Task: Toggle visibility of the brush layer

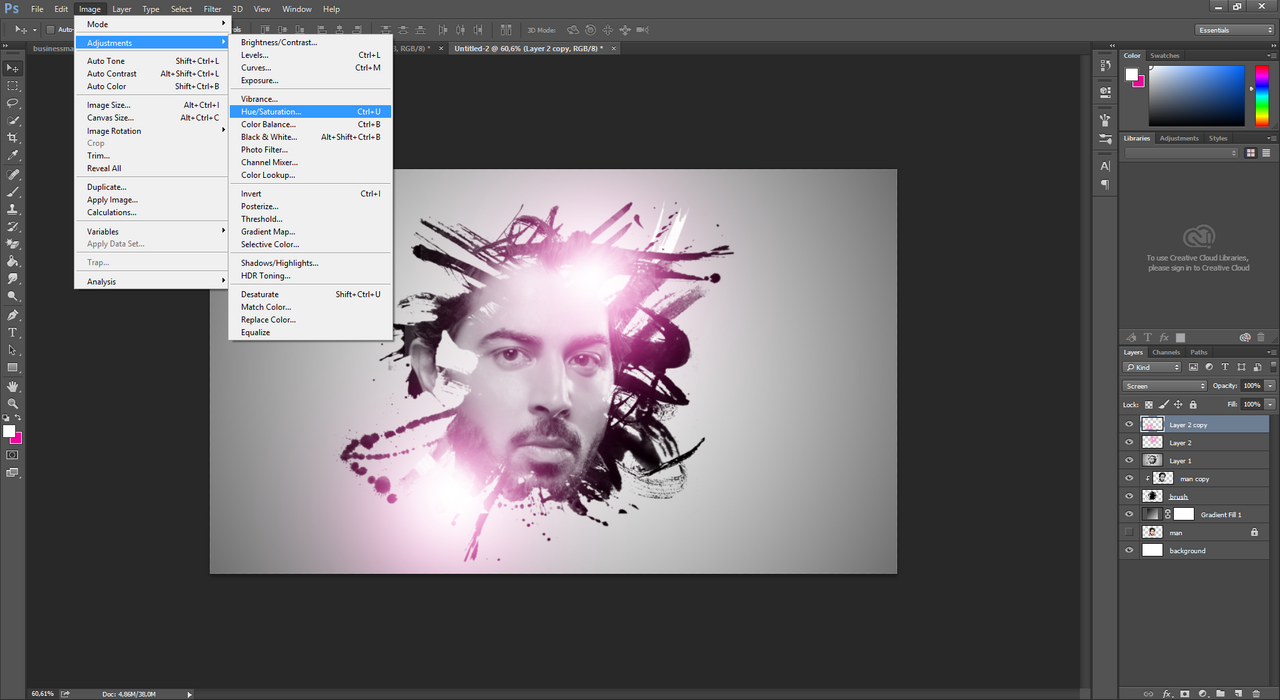Action: [x=1129, y=497]
